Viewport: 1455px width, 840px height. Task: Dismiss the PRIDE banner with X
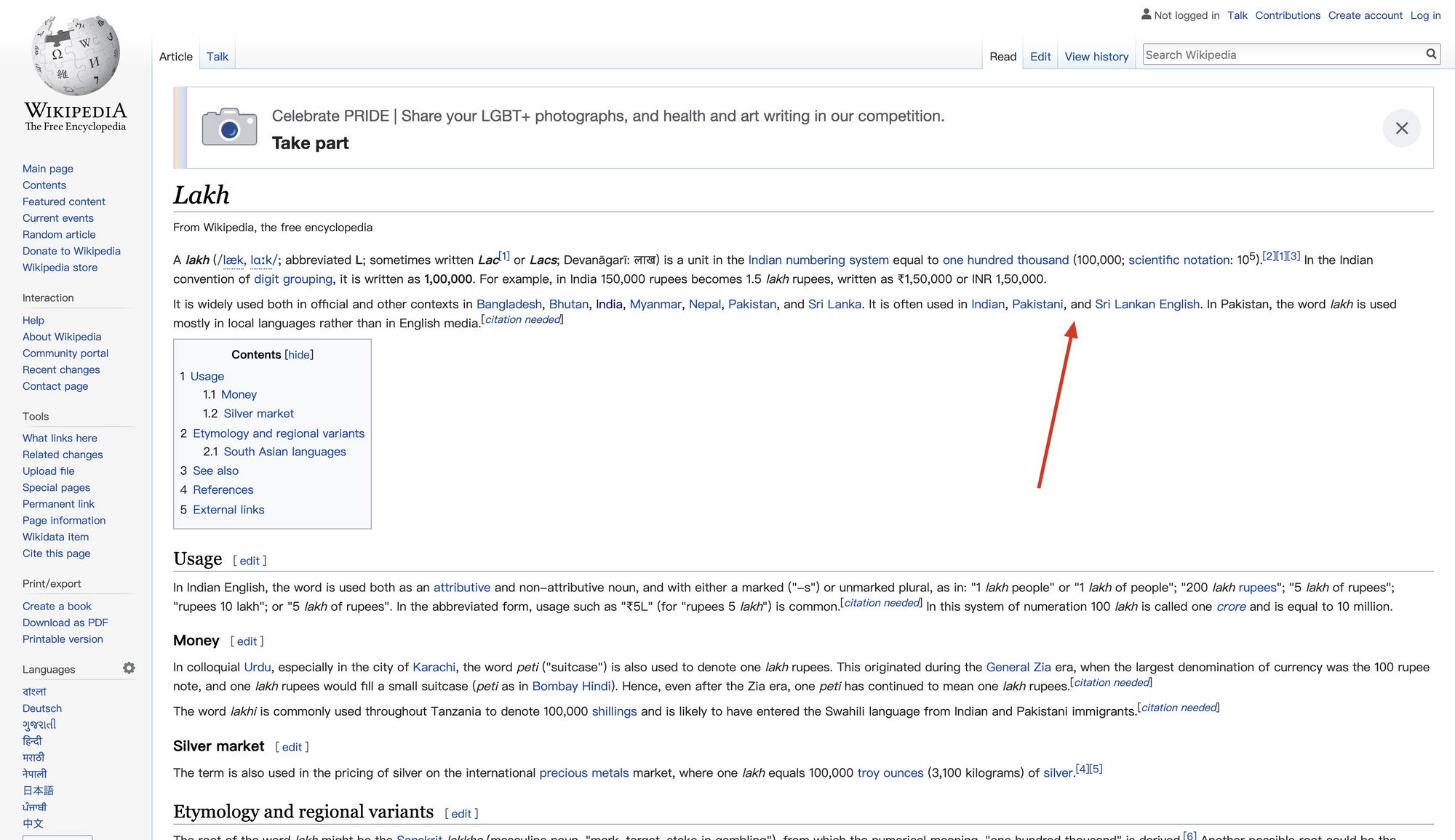(x=1401, y=129)
